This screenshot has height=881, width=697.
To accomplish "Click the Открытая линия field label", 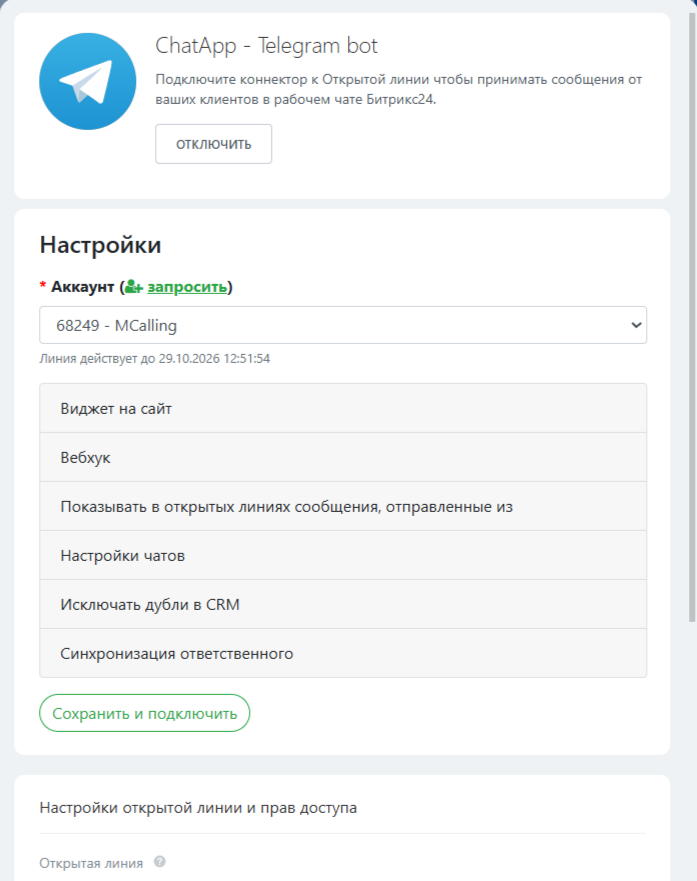I will pos(91,863).
